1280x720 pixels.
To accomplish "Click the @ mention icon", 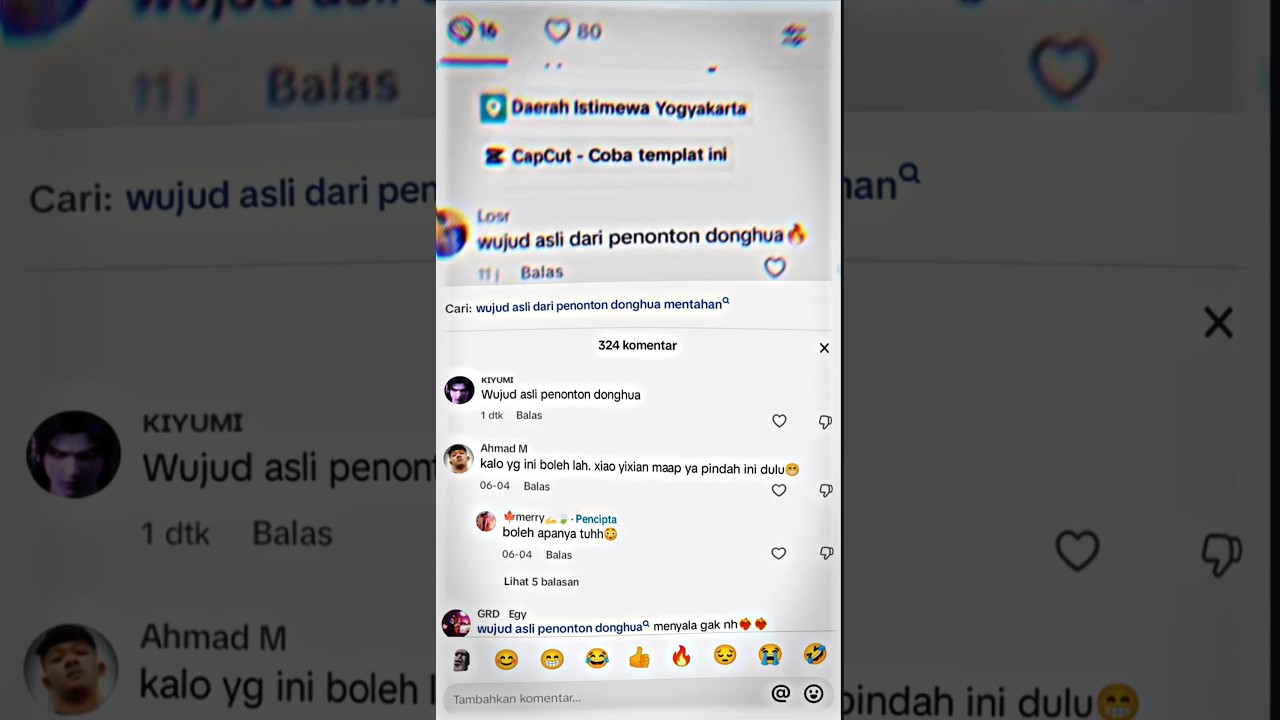I will [781, 693].
